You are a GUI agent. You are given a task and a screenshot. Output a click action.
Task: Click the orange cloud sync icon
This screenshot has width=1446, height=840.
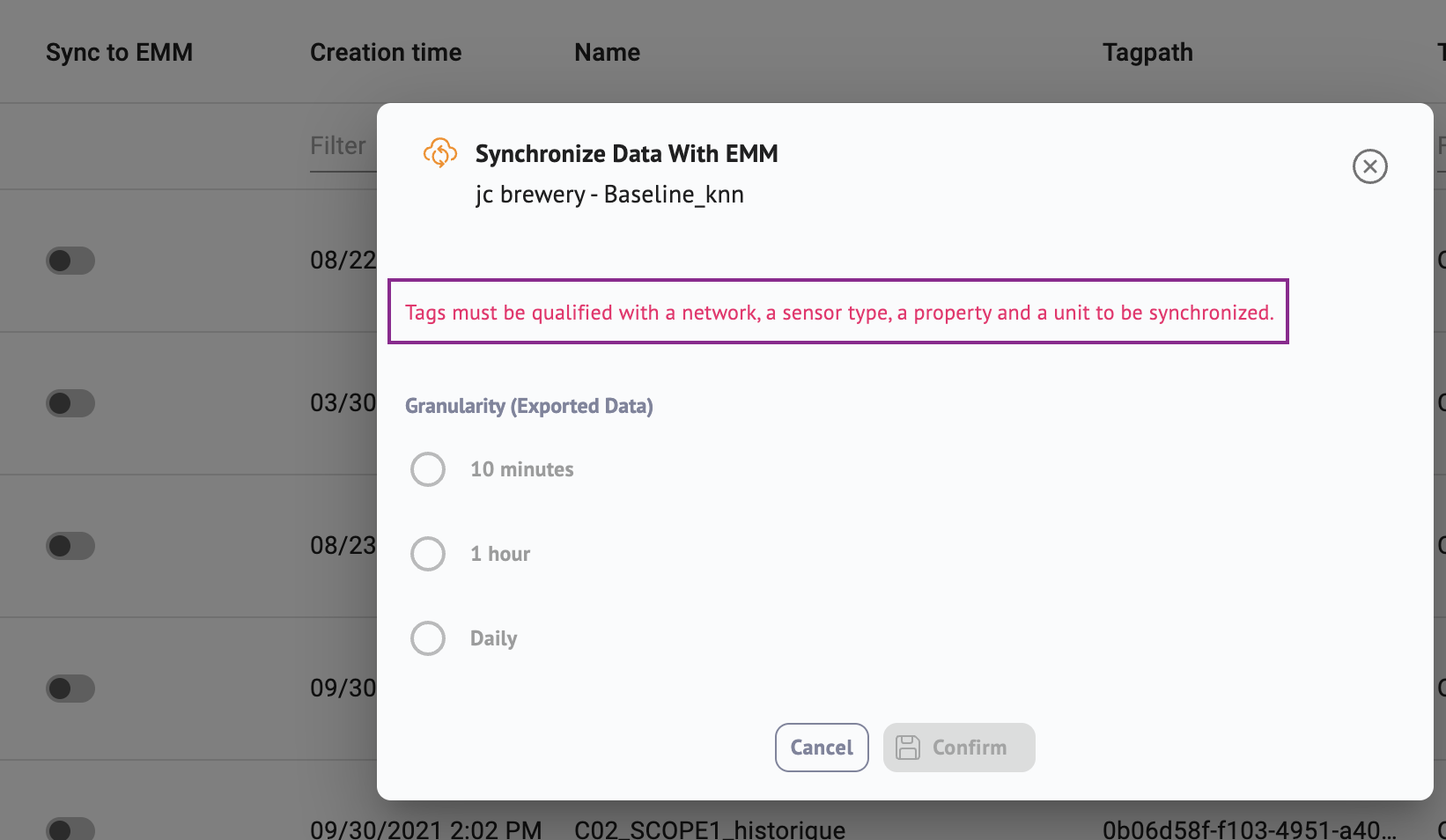440,153
